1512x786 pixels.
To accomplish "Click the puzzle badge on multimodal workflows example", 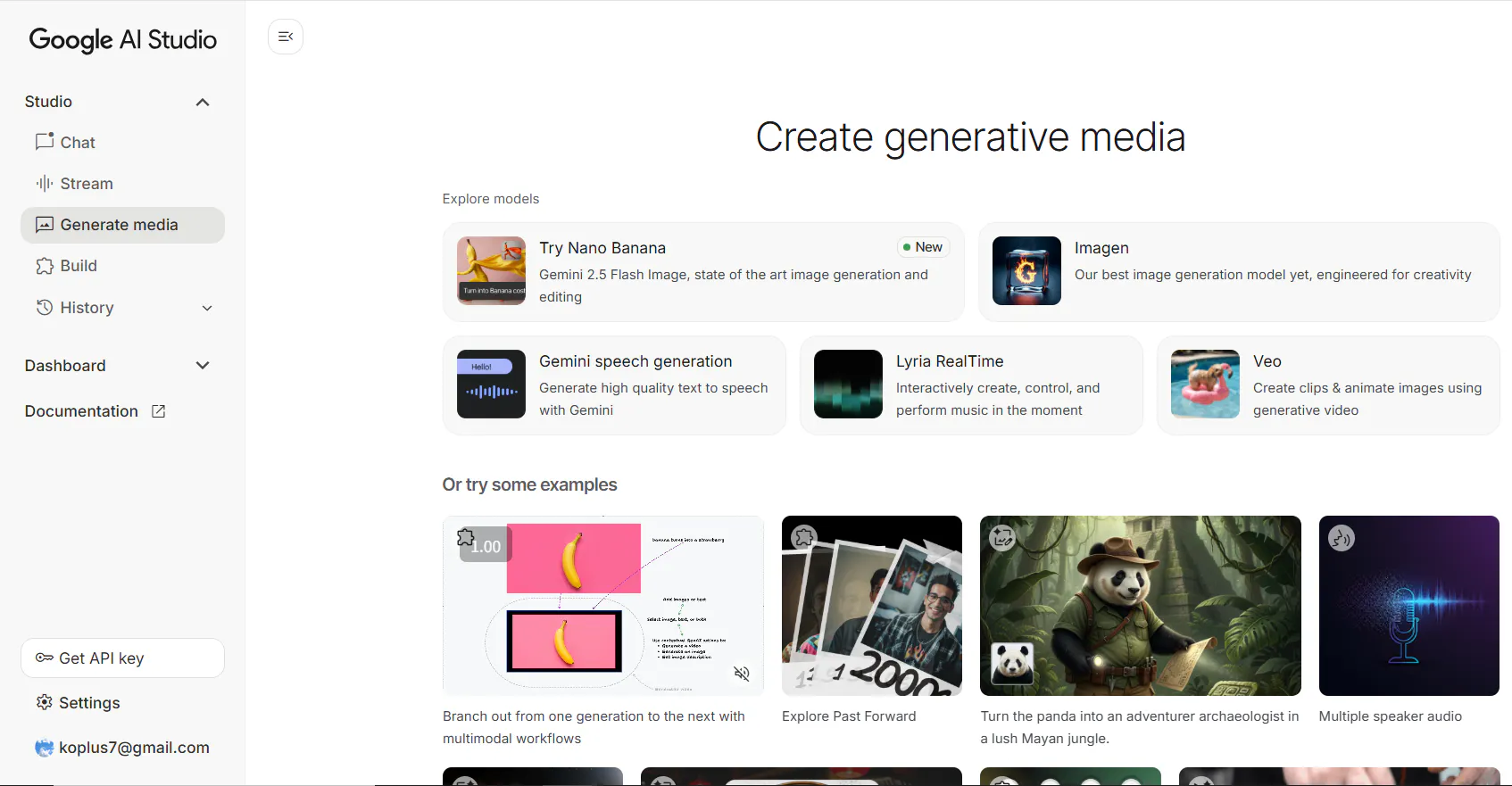I will [466, 538].
